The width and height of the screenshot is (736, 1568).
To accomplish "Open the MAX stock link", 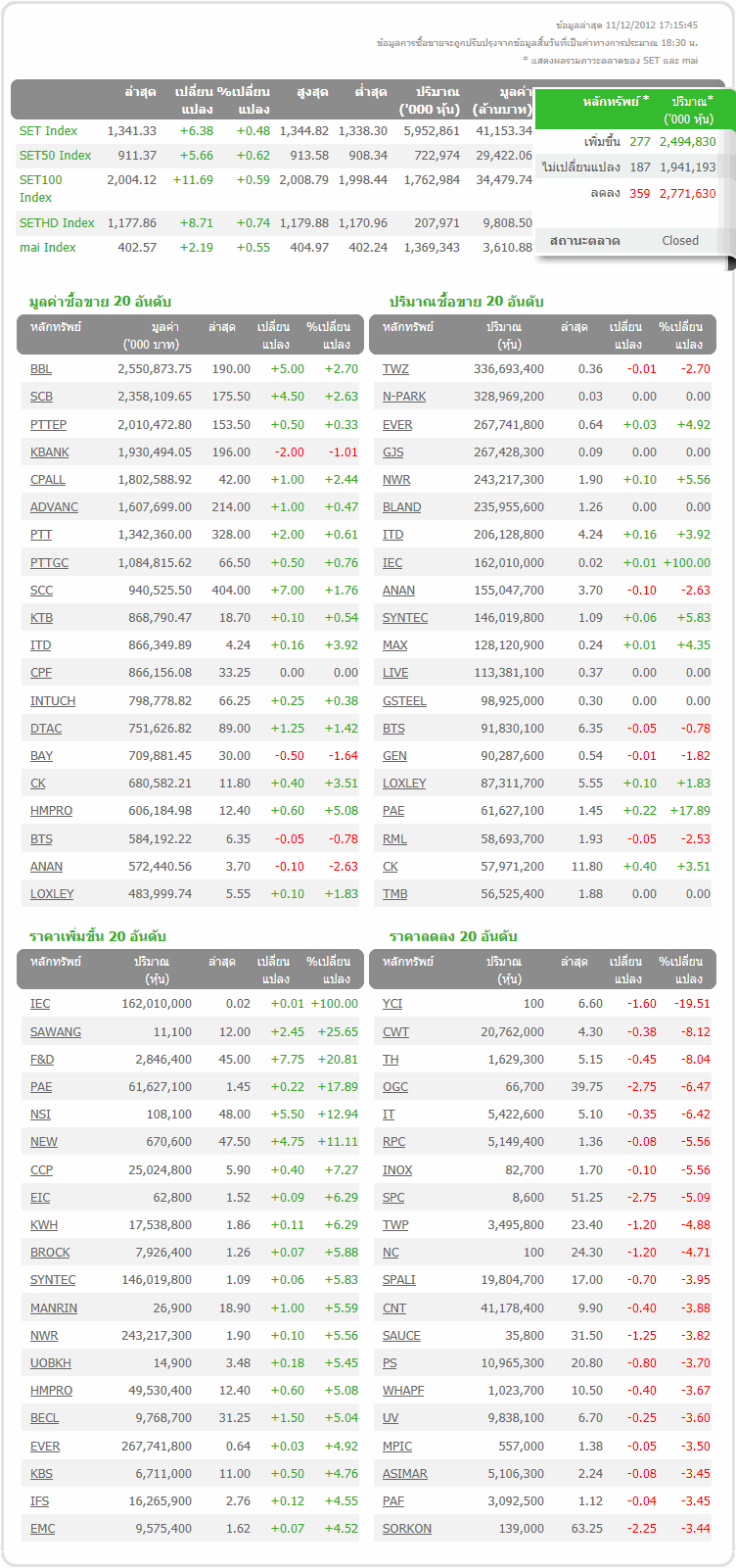I will point(395,645).
